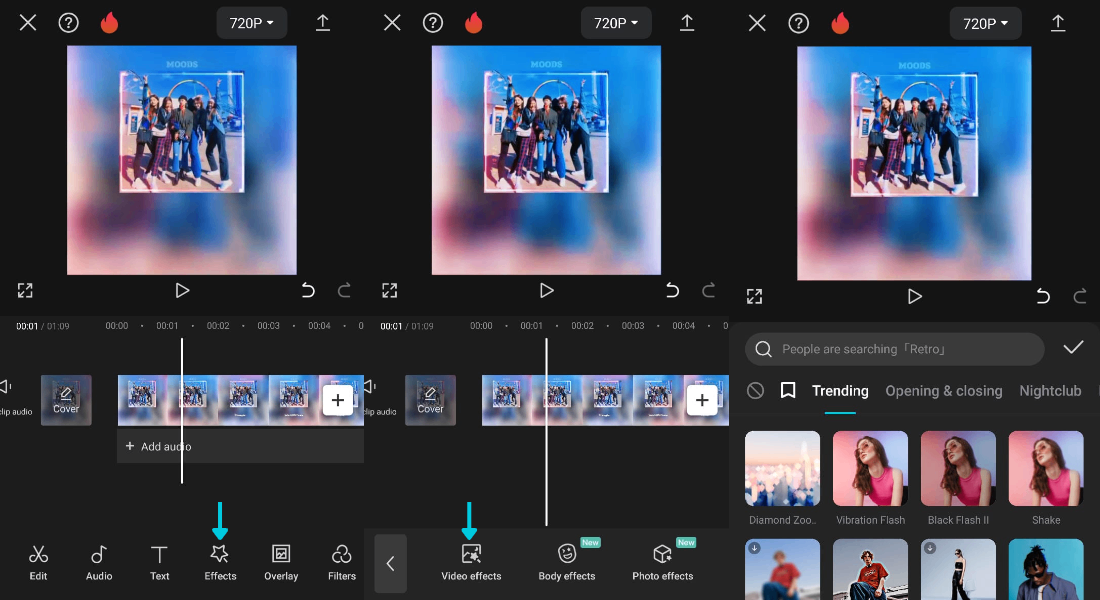Redo action in middle panel
This screenshot has width=1100, height=600.
tap(709, 291)
